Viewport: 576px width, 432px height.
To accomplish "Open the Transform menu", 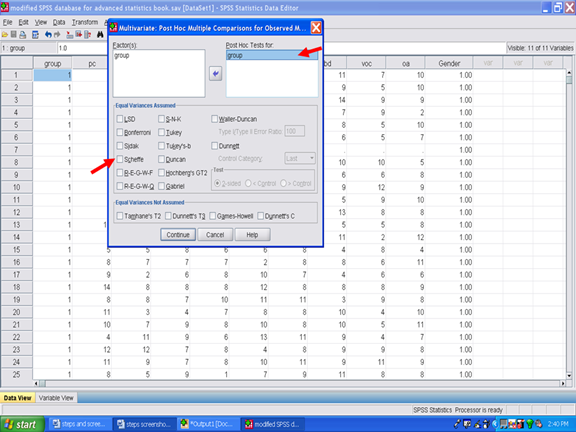I will 85,22.
